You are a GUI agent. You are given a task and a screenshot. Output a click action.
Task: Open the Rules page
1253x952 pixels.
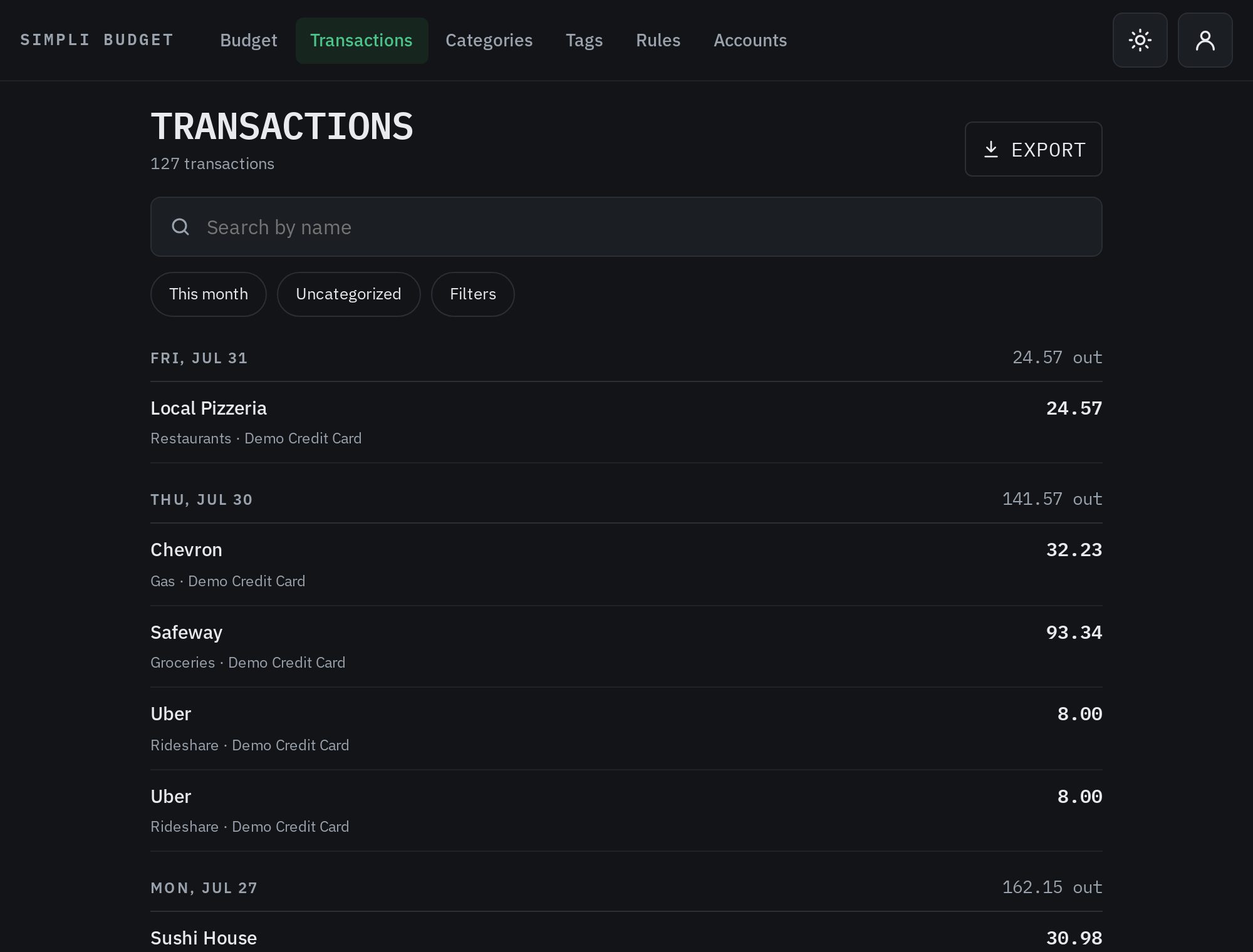pyautogui.click(x=658, y=40)
